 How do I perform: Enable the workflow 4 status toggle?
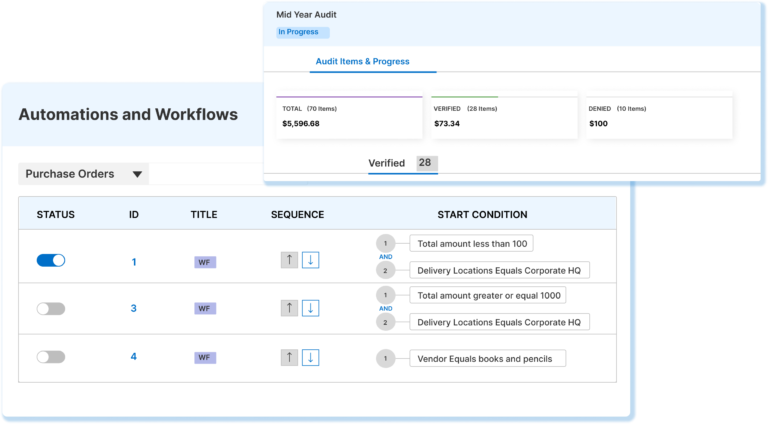click(51, 357)
